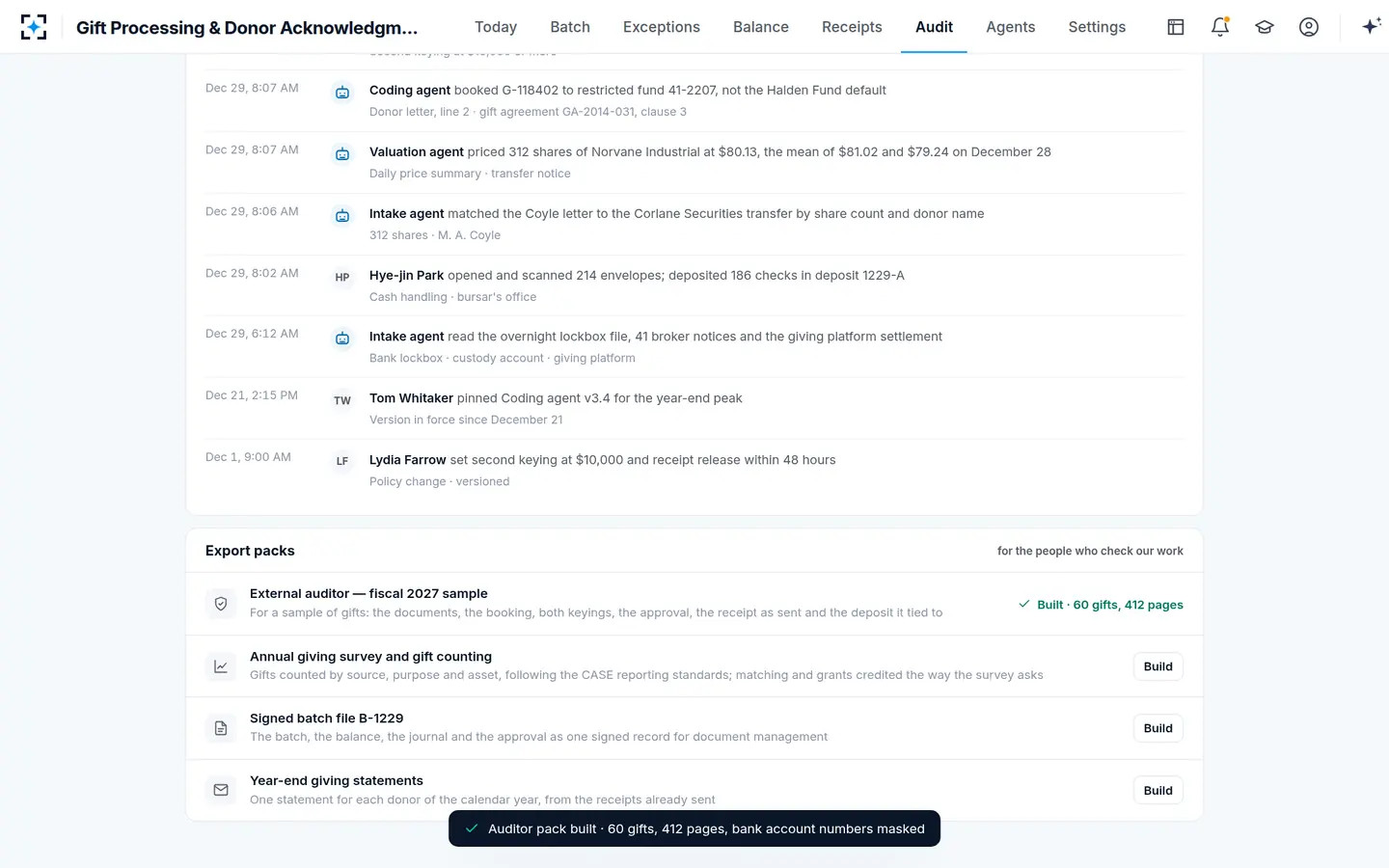Click 'Dec 21, 2:15 PM' timestamp

pos(252,395)
